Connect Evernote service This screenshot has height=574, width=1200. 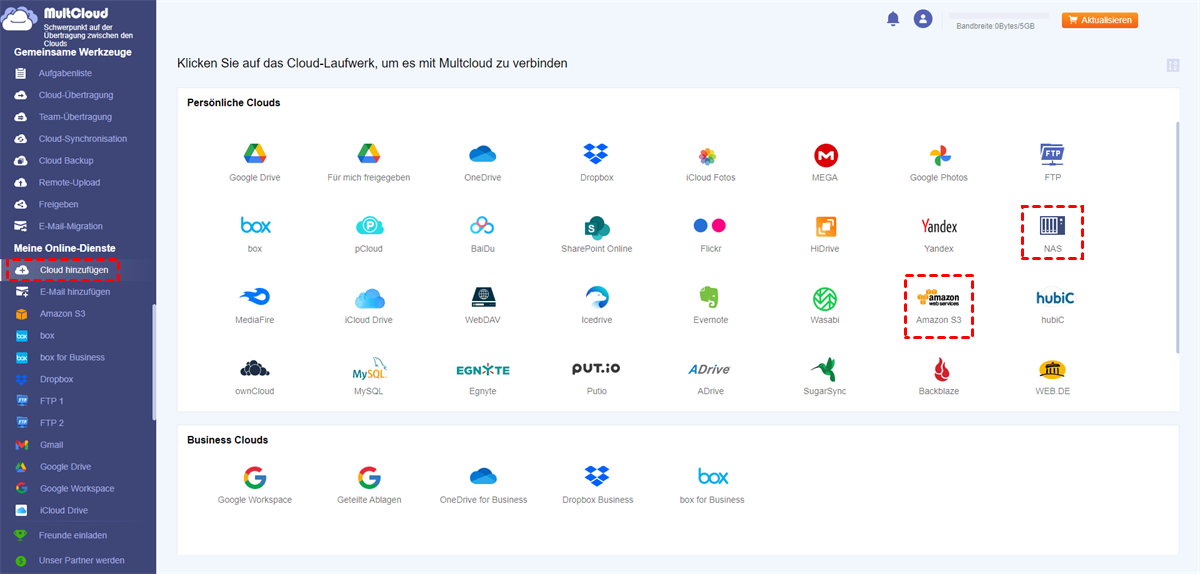point(711,297)
